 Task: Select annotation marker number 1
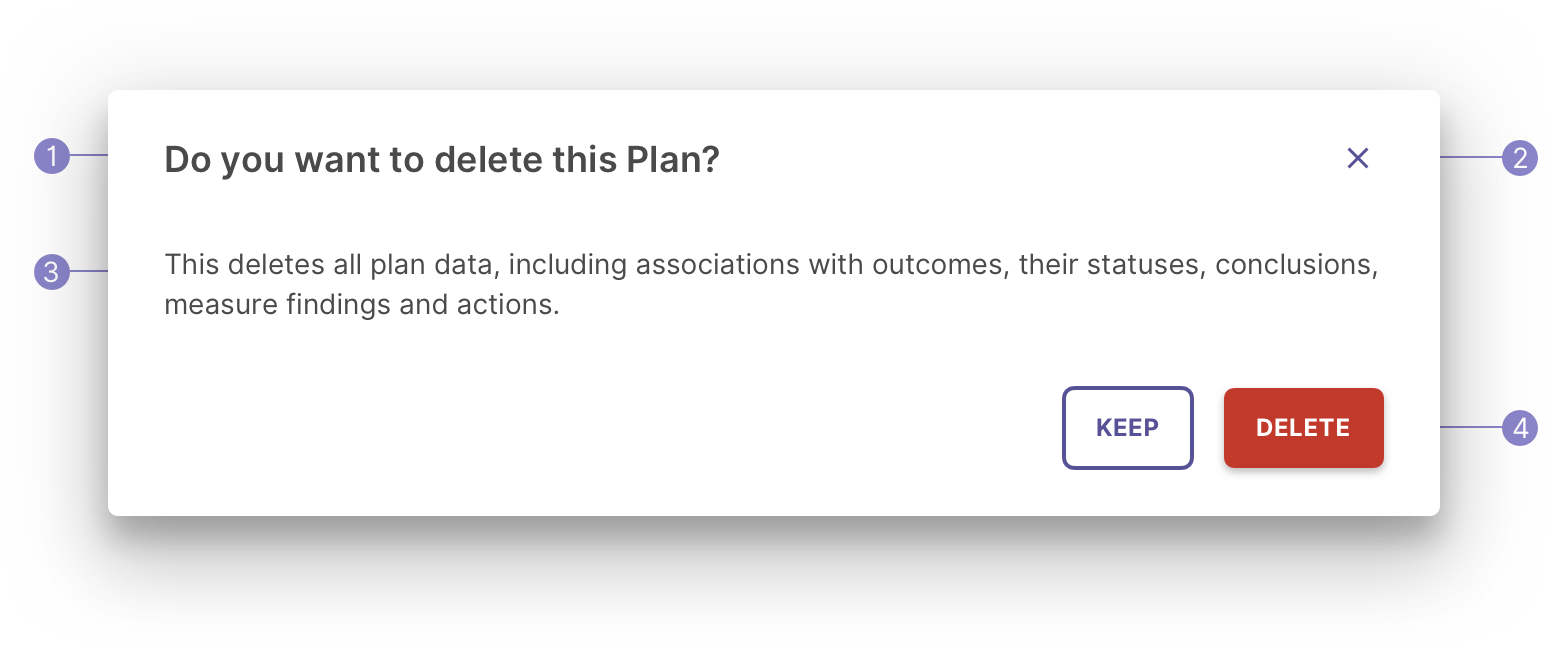[52, 156]
